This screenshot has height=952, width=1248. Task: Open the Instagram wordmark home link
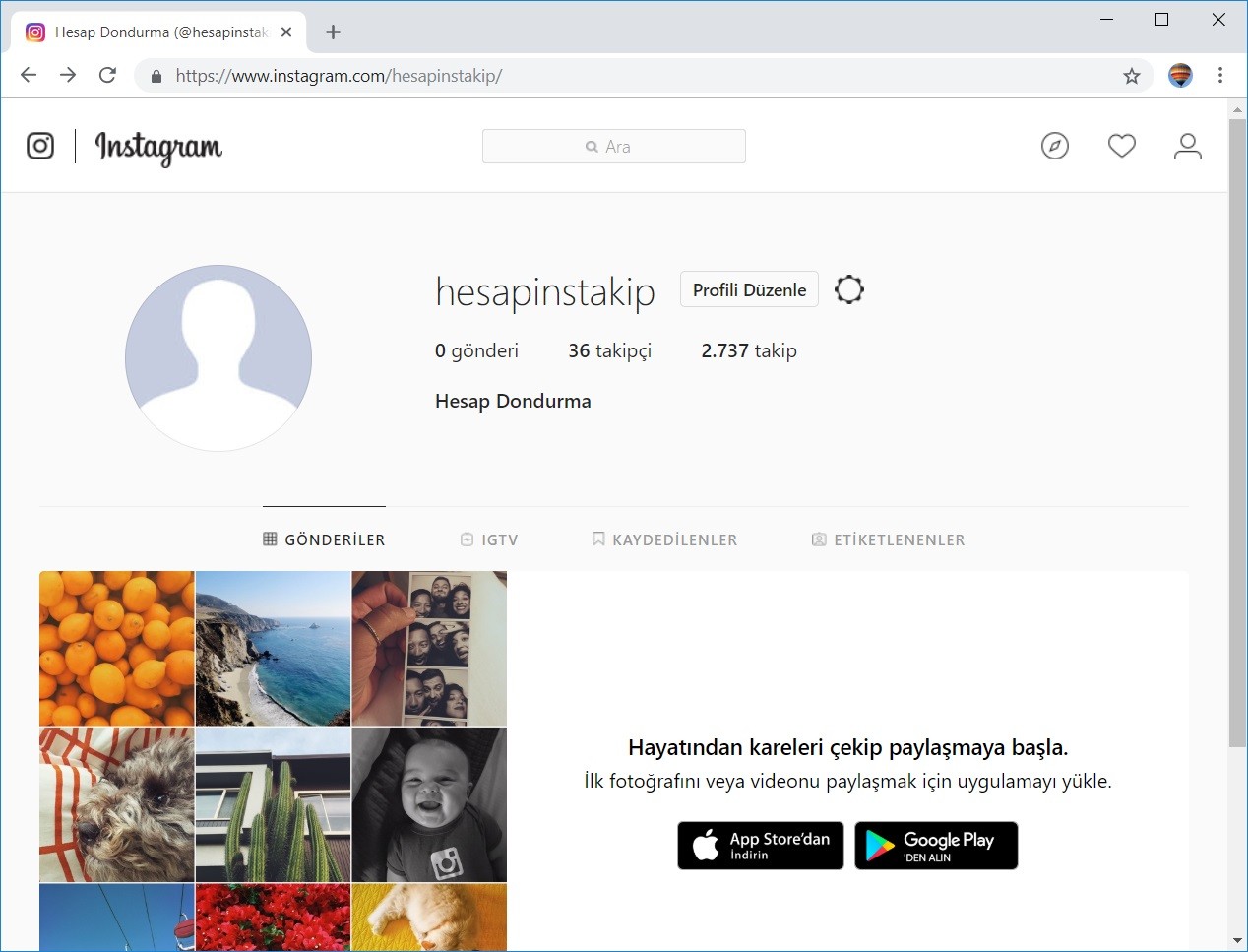158,148
